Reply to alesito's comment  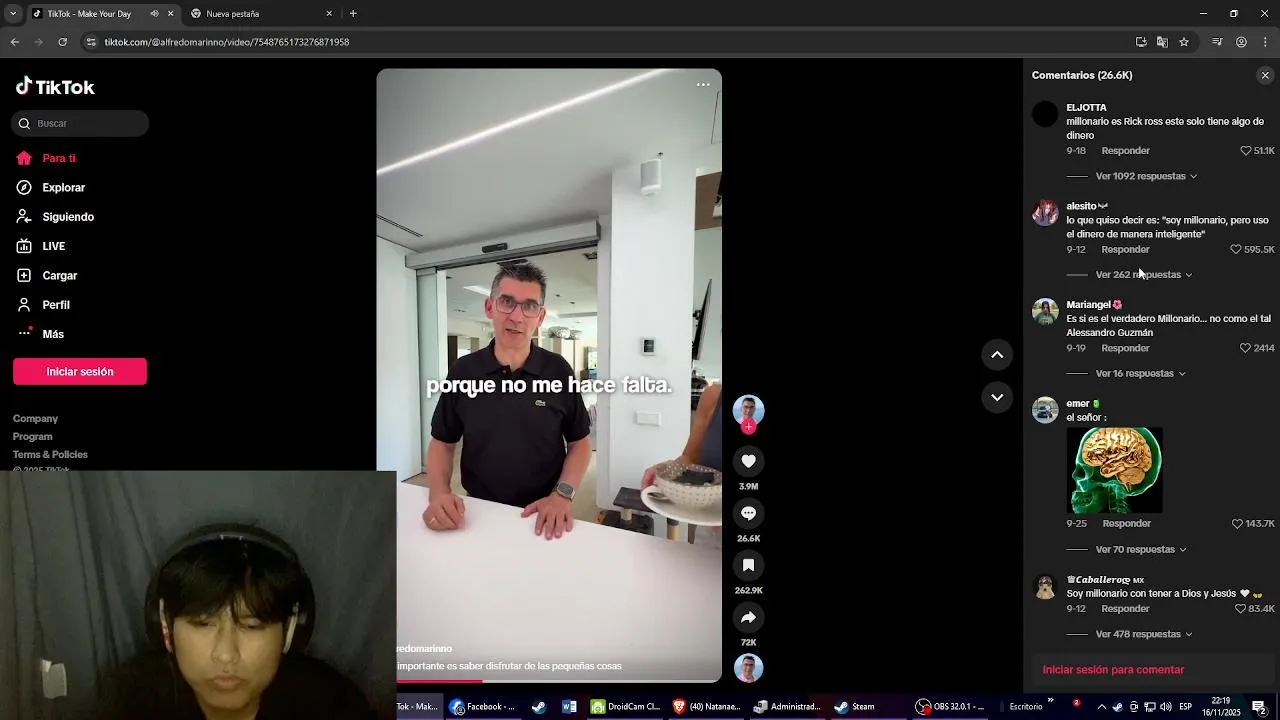(1125, 249)
